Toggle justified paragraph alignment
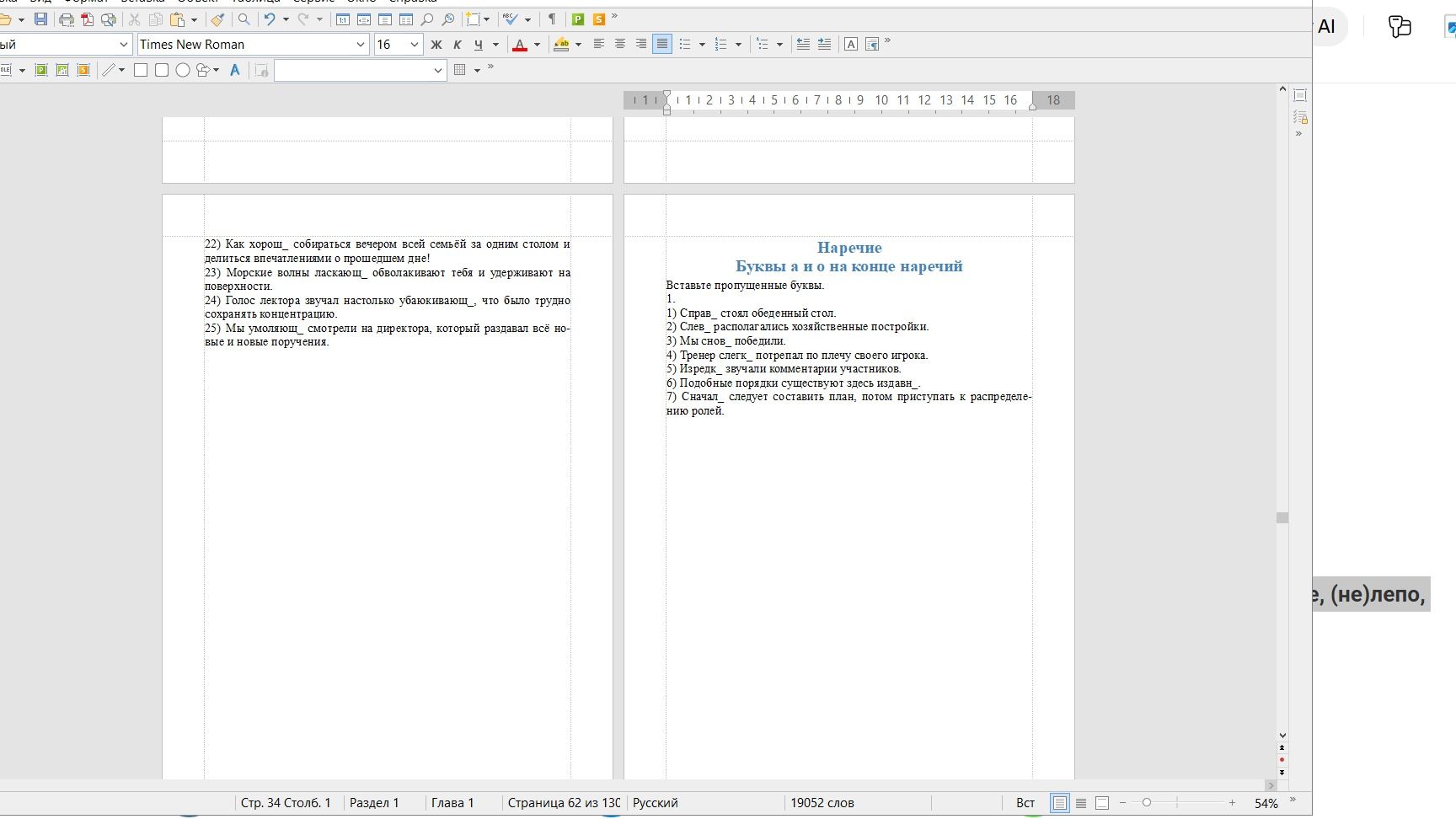 point(662,45)
